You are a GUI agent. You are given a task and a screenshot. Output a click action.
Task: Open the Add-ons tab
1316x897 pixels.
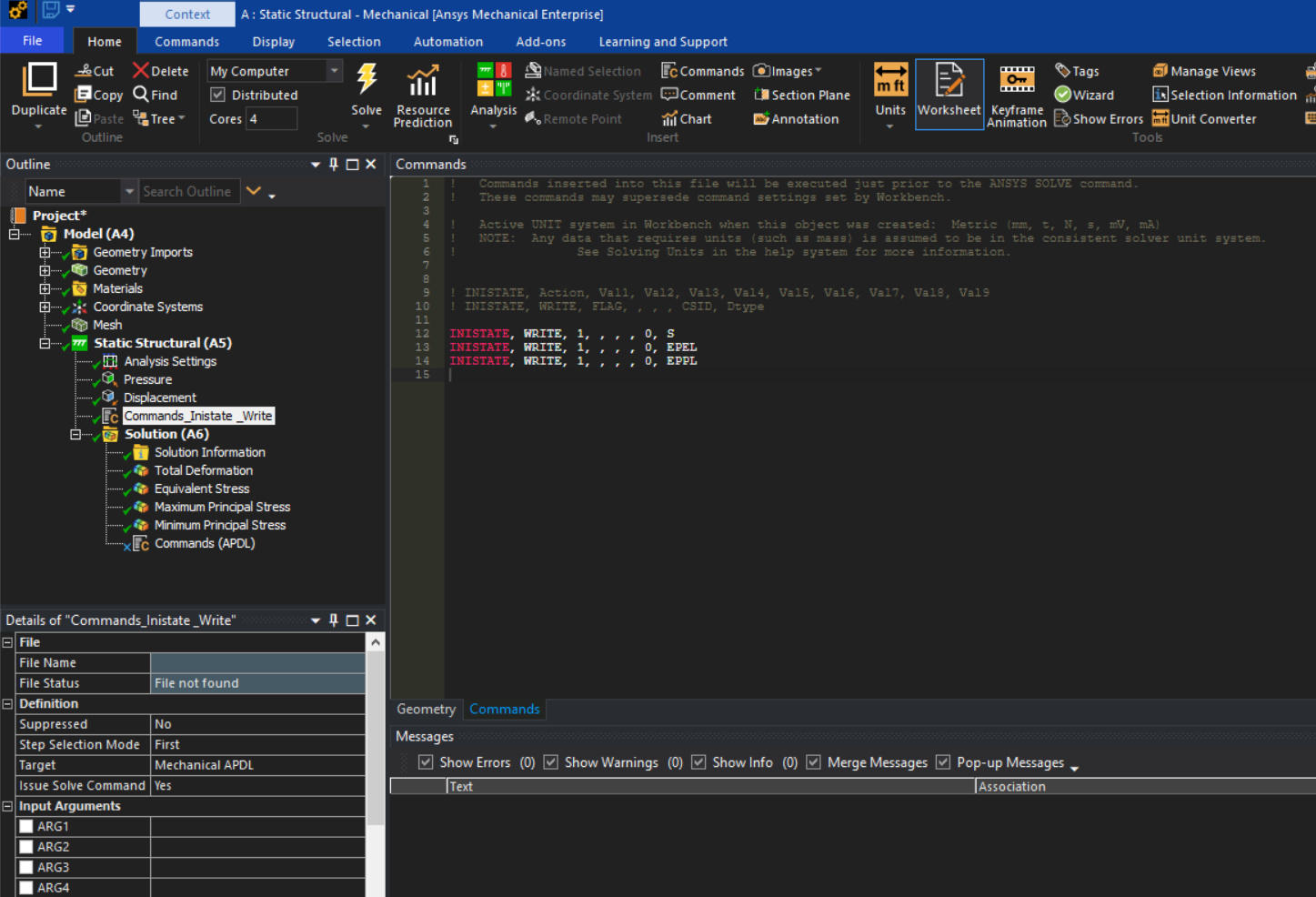pos(541,42)
